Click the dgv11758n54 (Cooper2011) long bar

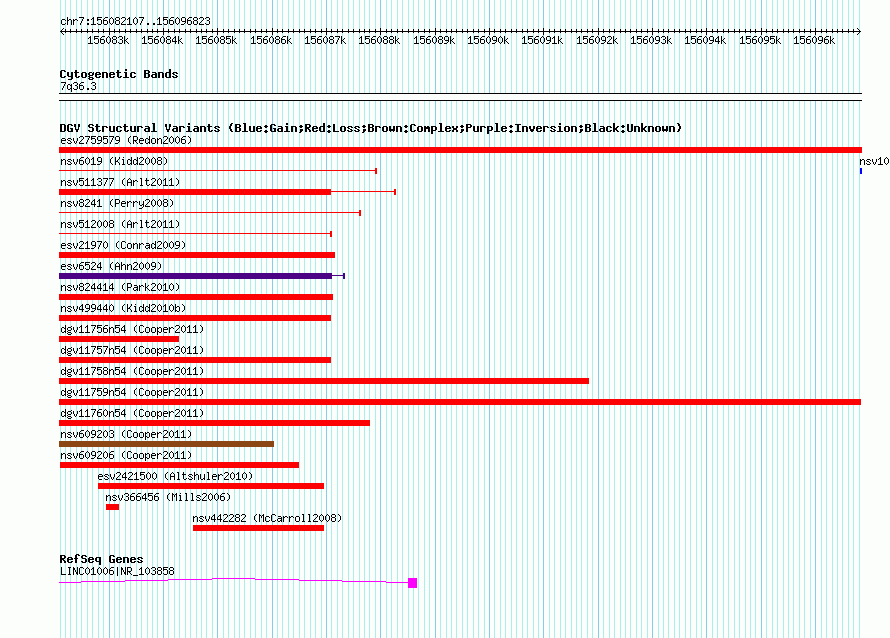[324, 381]
